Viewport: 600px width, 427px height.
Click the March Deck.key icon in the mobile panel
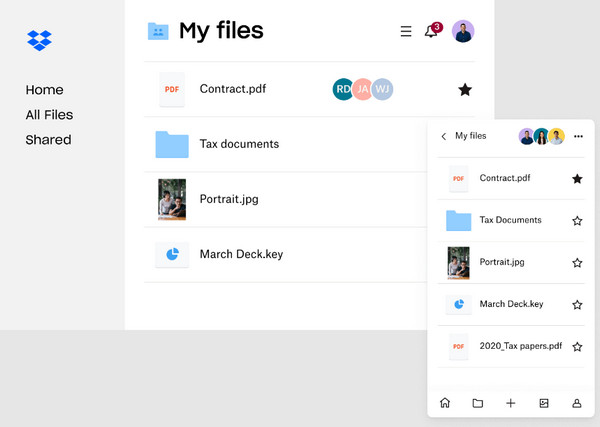tap(458, 305)
